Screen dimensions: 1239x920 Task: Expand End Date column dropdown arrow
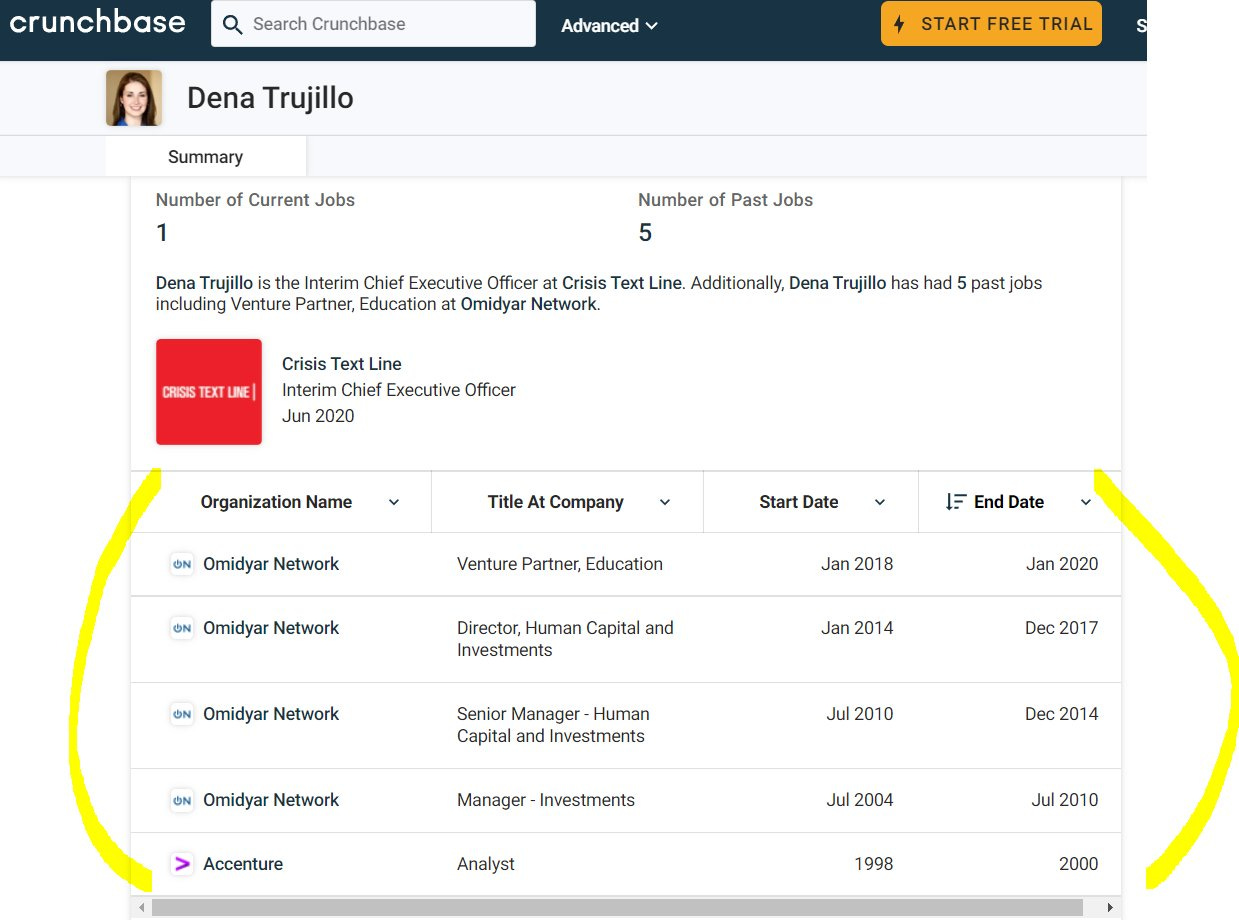1086,502
